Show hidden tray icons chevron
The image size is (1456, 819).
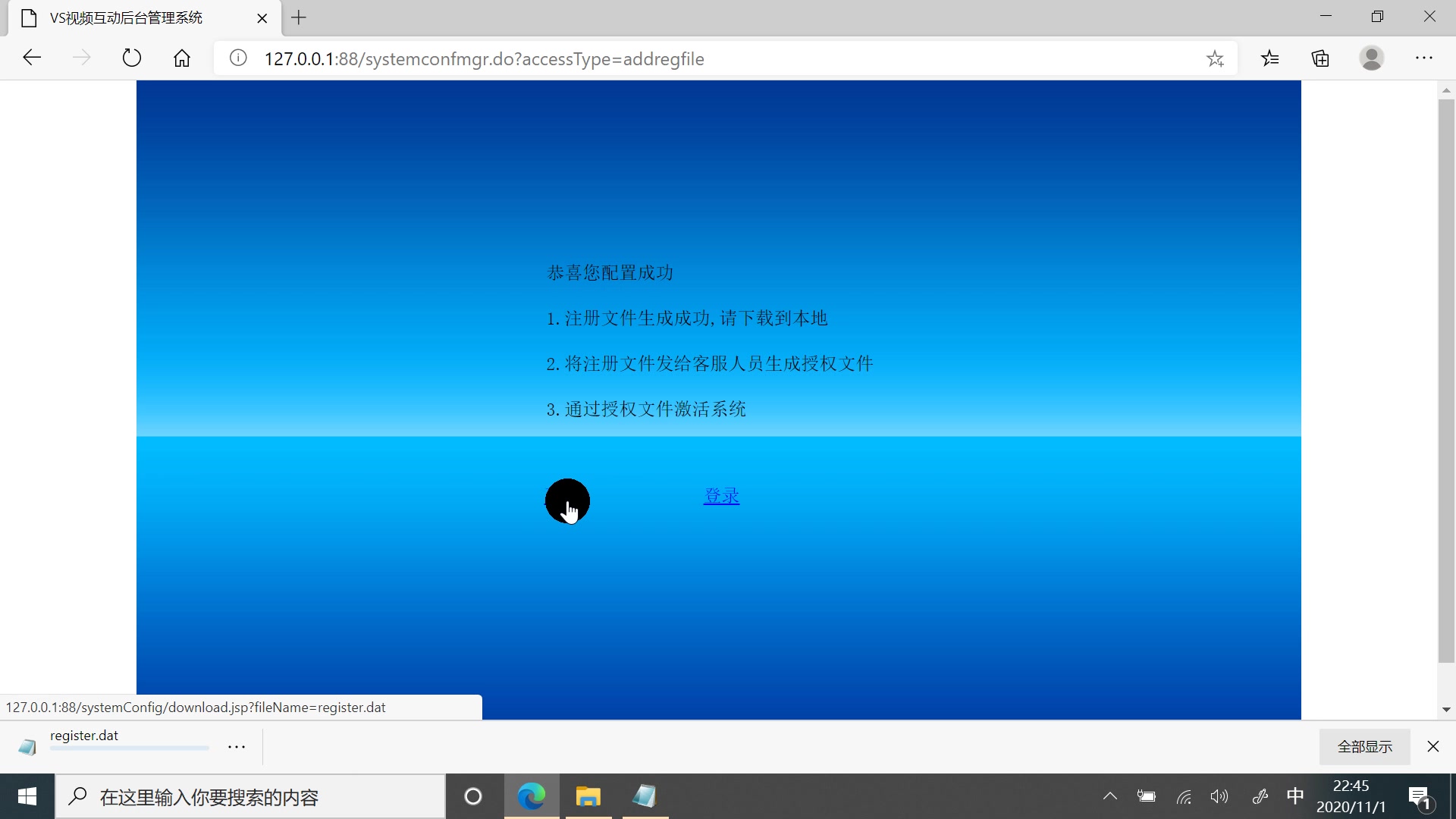click(x=1110, y=796)
